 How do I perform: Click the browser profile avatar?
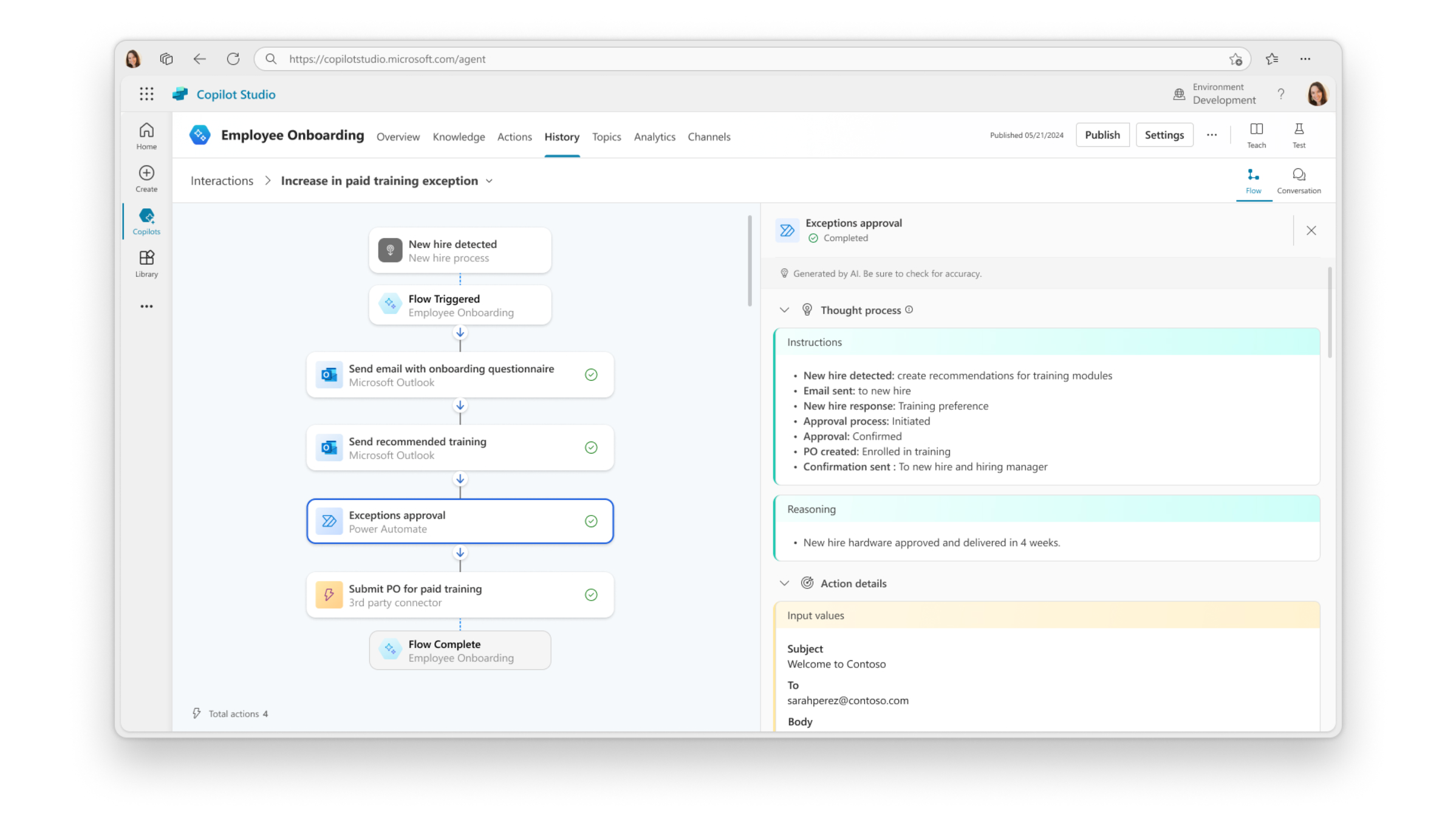click(133, 59)
